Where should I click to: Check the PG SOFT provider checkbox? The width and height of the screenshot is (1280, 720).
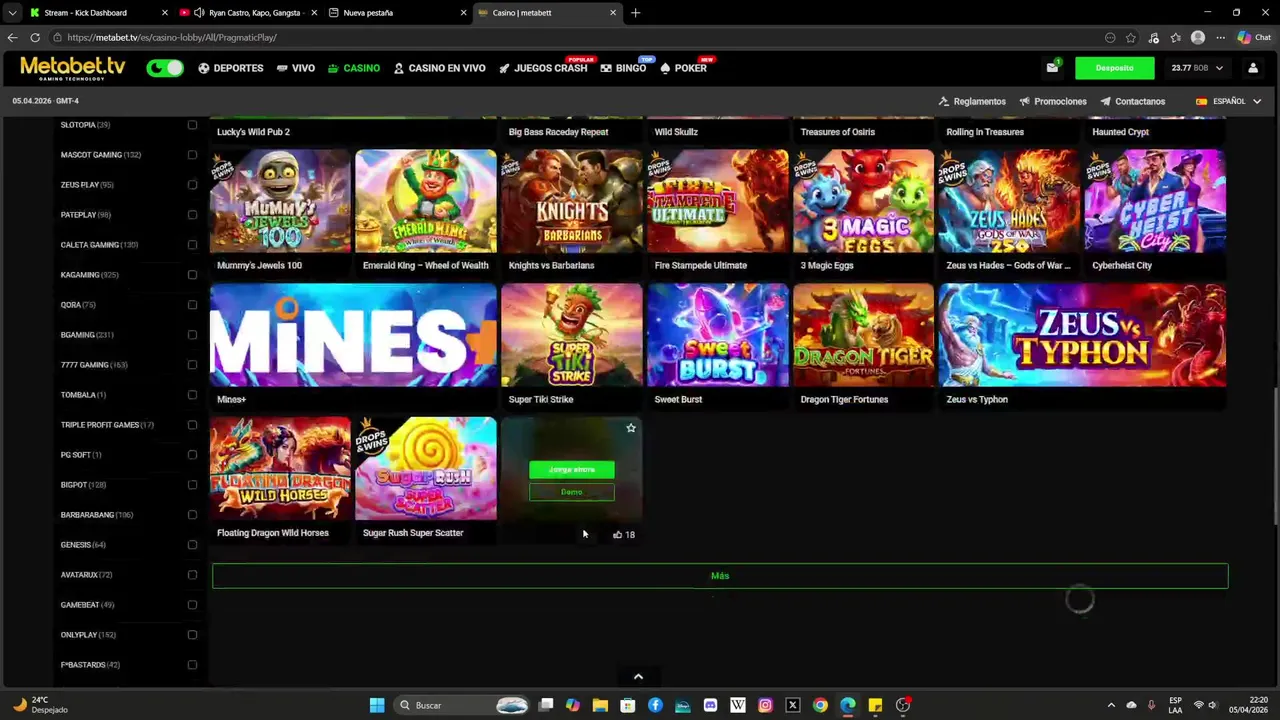tap(192, 455)
